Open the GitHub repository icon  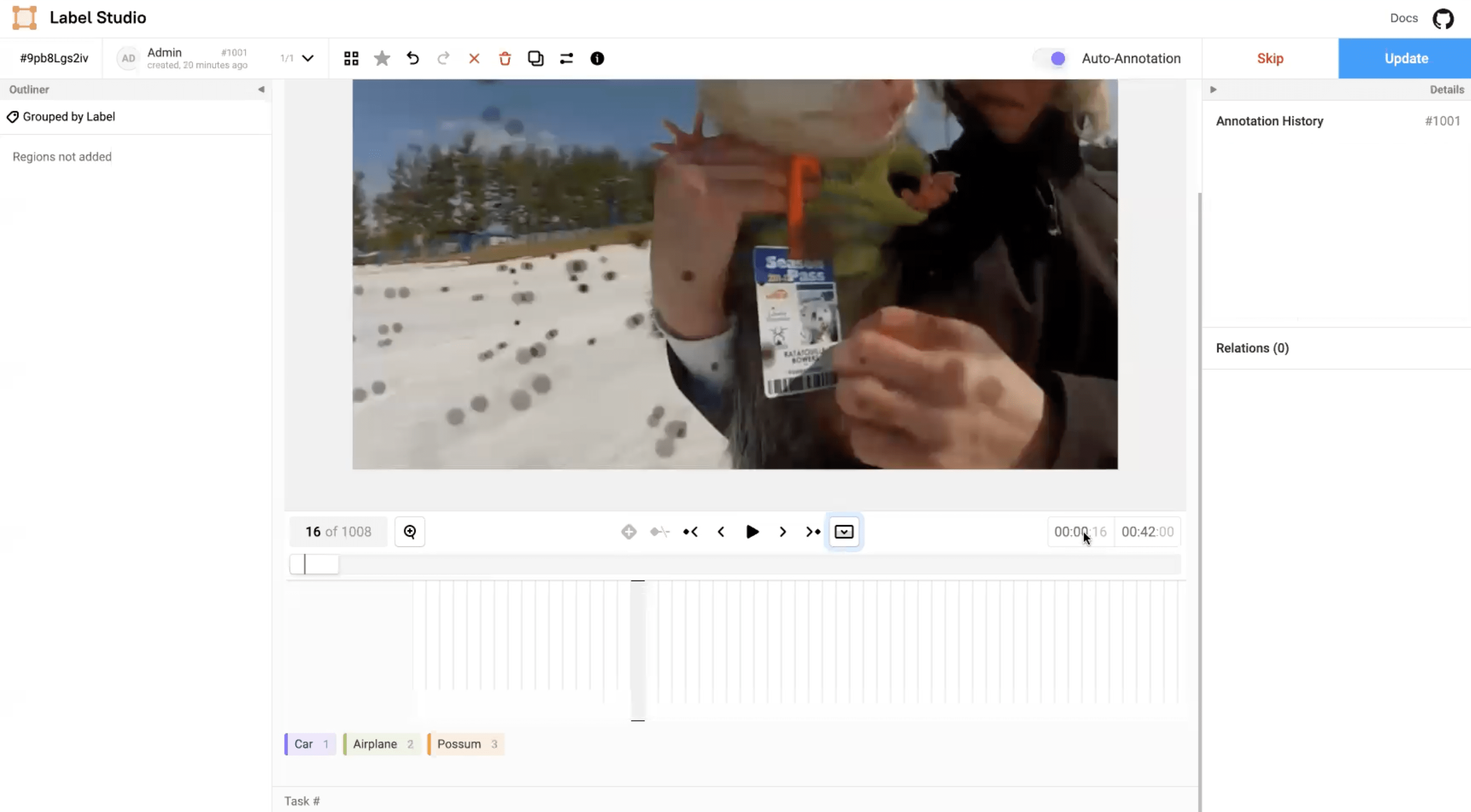[1443, 18]
